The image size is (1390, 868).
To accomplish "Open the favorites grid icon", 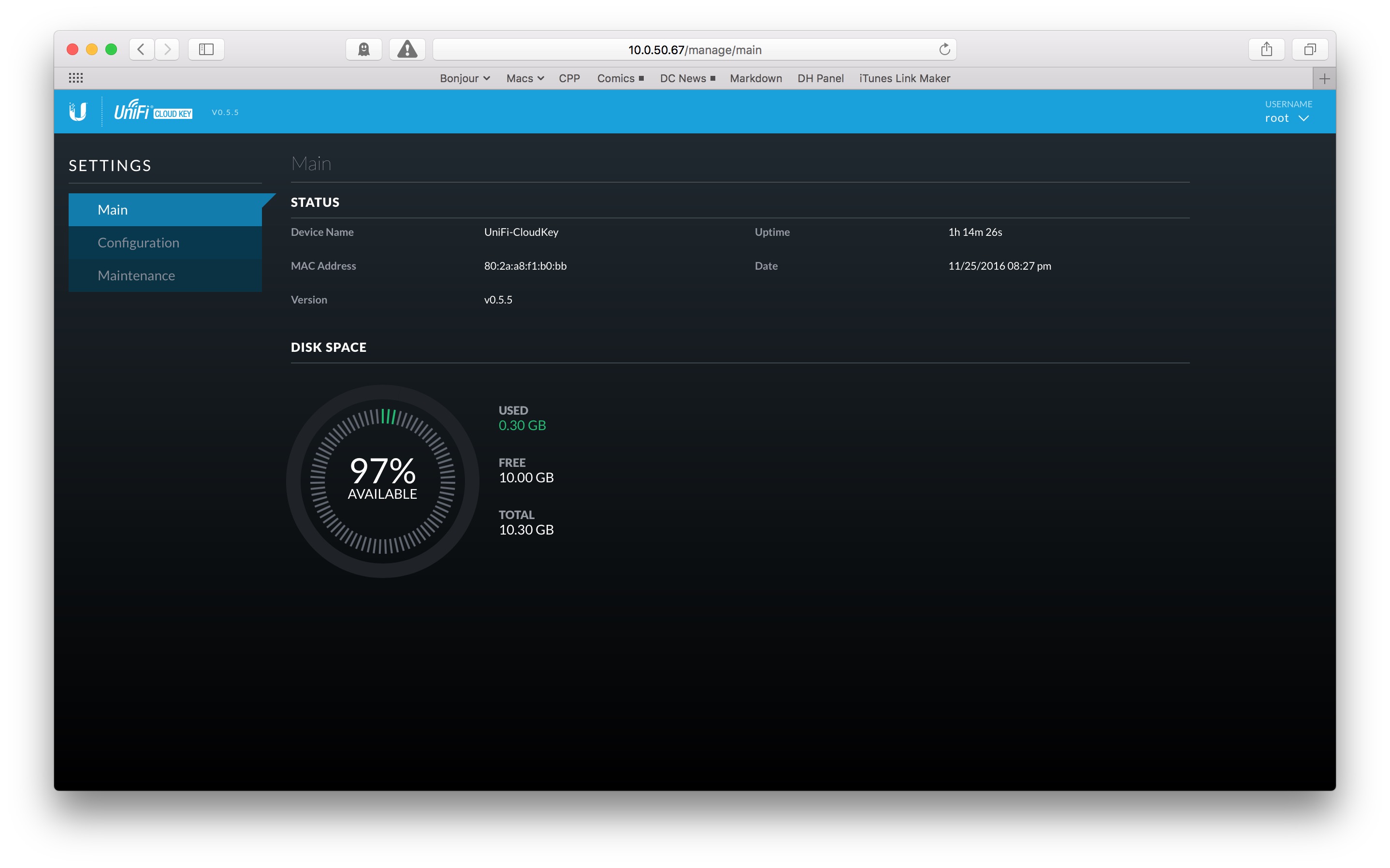I will (76, 78).
